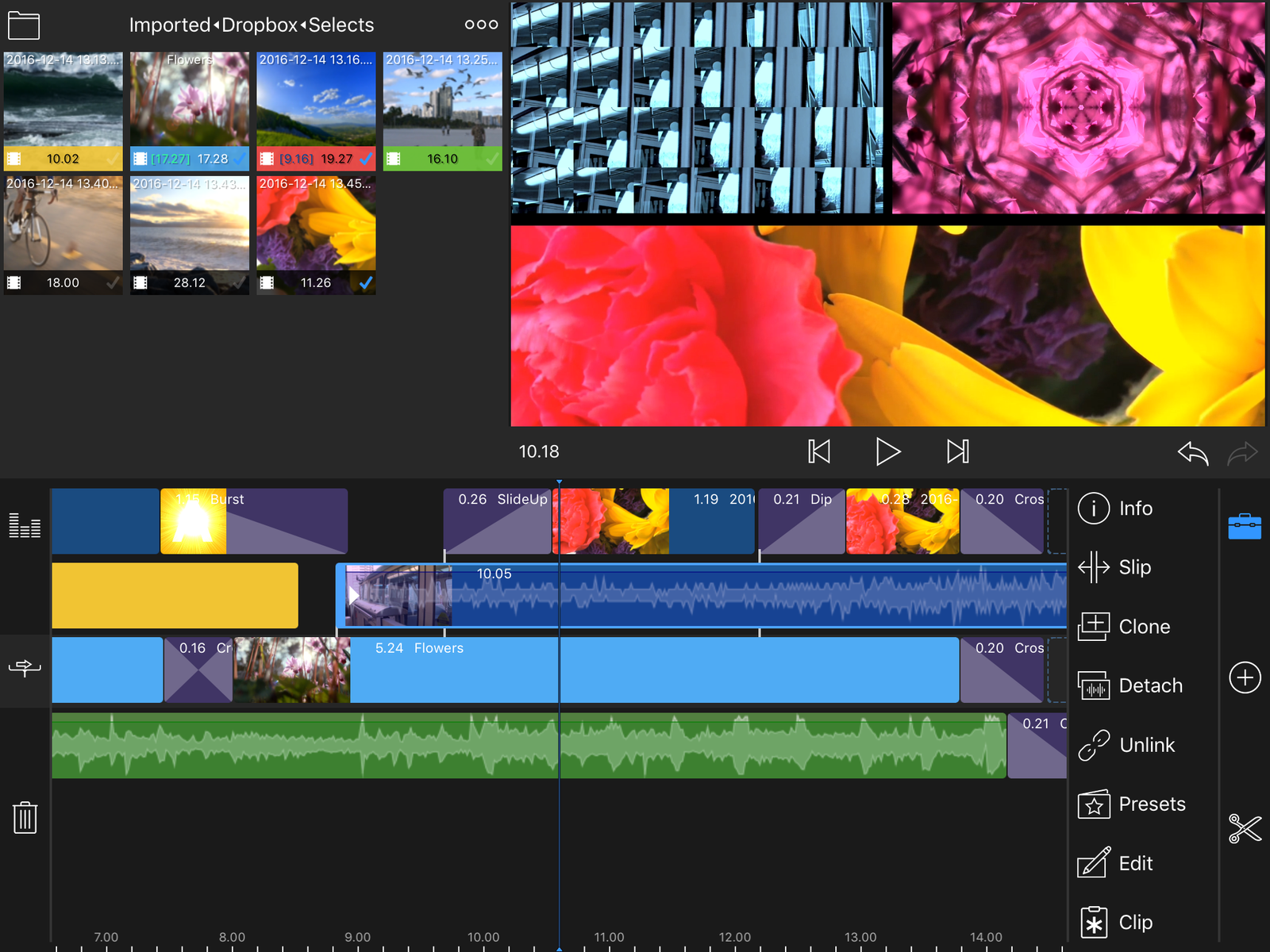Select the 10.05 blue audio clip
The image size is (1270, 952).
[x=702, y=596]
